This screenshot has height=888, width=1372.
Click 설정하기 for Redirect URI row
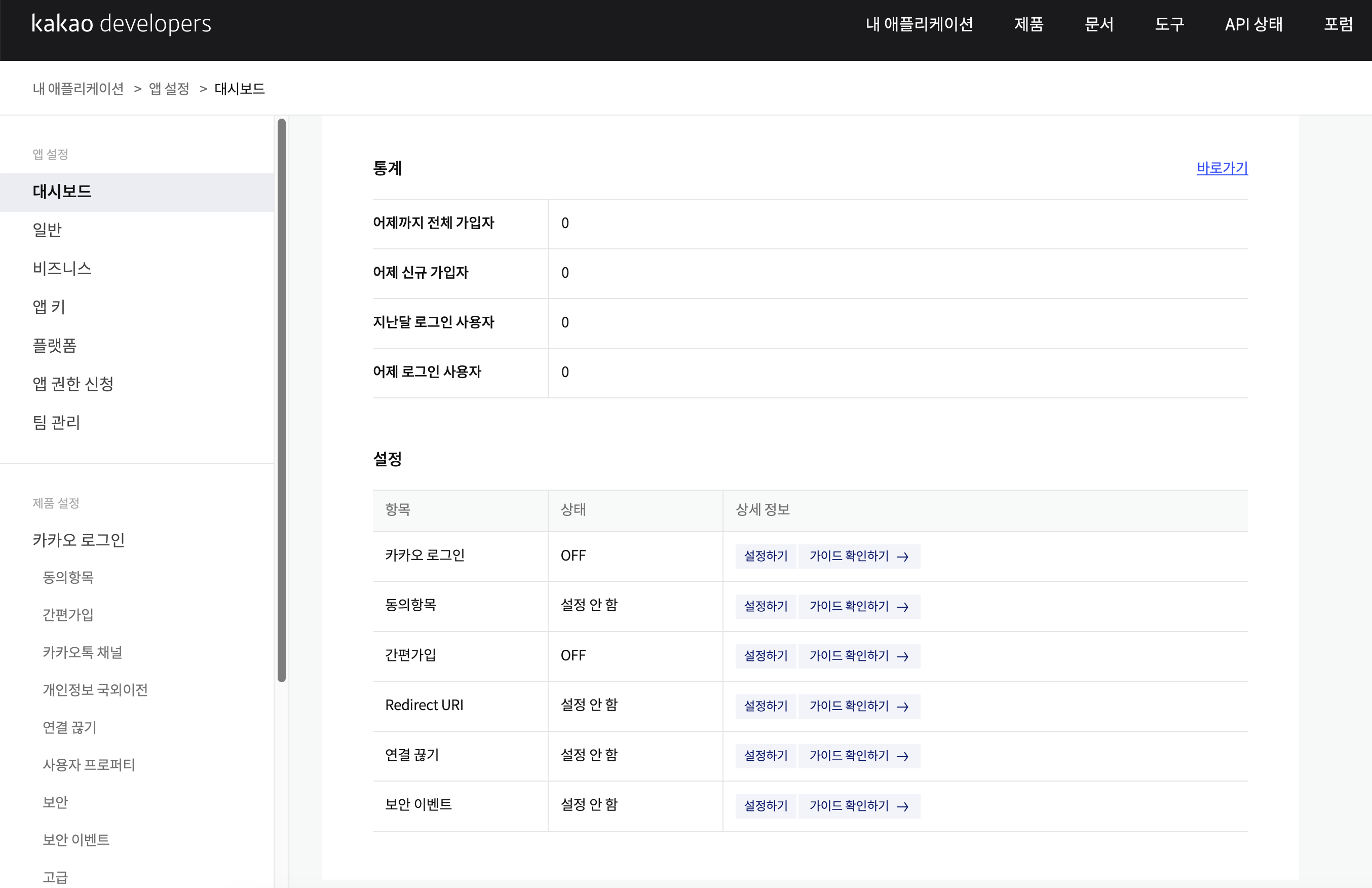(765, 707)
